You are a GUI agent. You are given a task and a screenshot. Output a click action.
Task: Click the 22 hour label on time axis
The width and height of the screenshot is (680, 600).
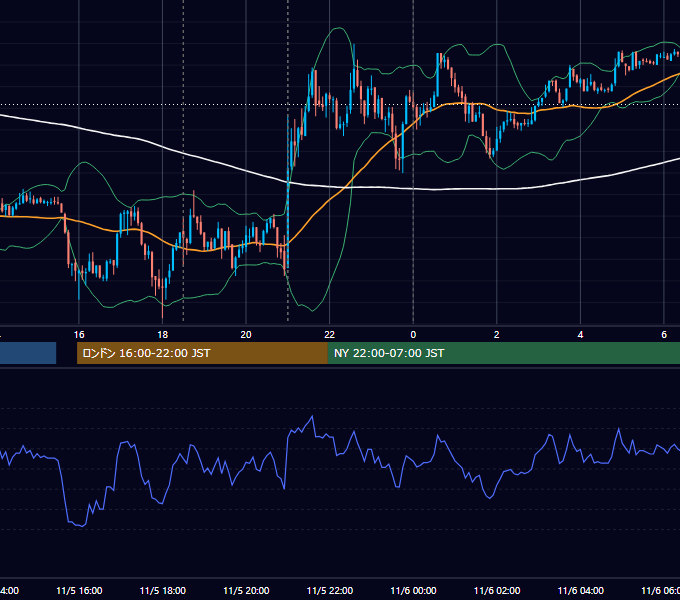coord(330,335)
